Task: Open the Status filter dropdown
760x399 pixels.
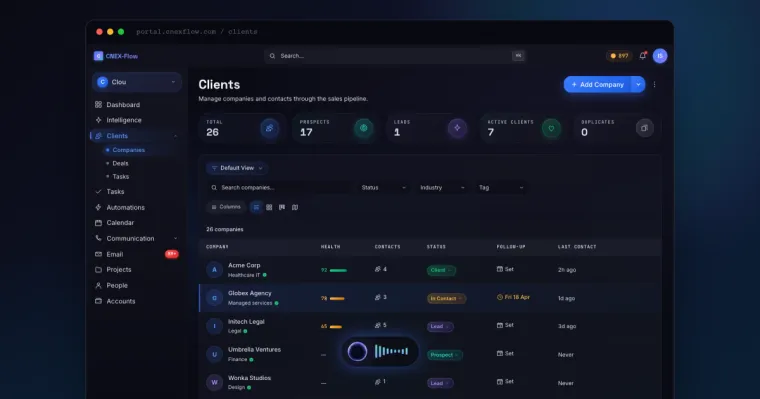Action: point(383,188)
